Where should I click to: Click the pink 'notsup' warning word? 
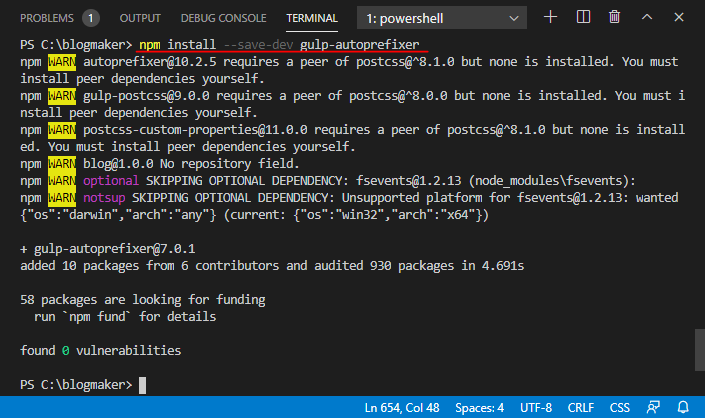click(x=104, y=198)
